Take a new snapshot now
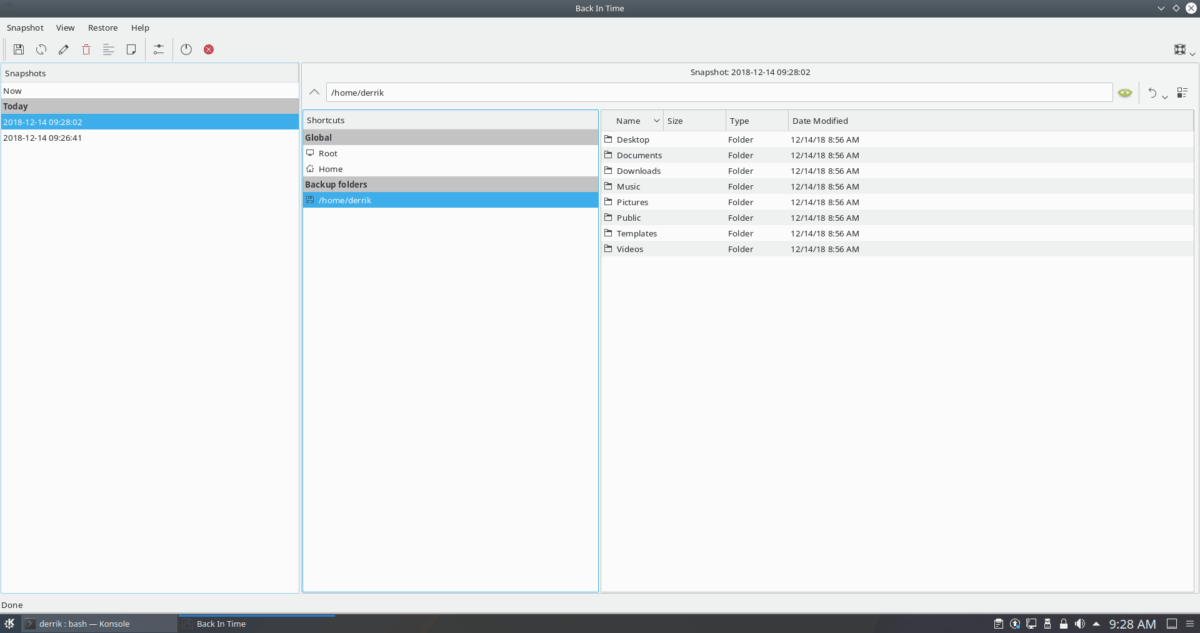 click(x=18, y=48)
